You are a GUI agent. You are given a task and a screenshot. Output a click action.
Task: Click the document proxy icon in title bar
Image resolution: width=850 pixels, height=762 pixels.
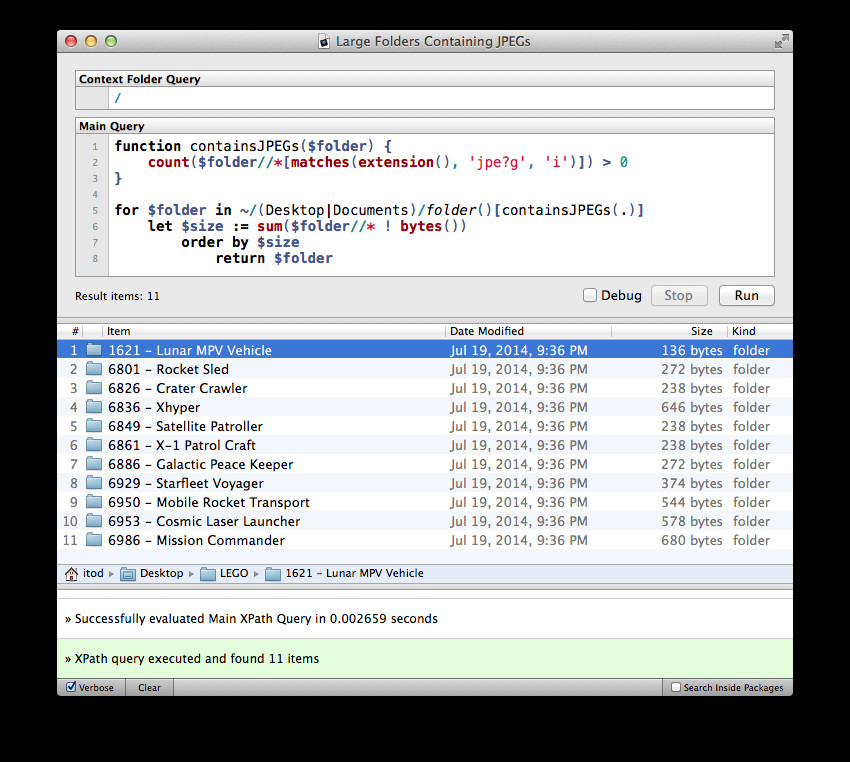(x=324, y=41)
